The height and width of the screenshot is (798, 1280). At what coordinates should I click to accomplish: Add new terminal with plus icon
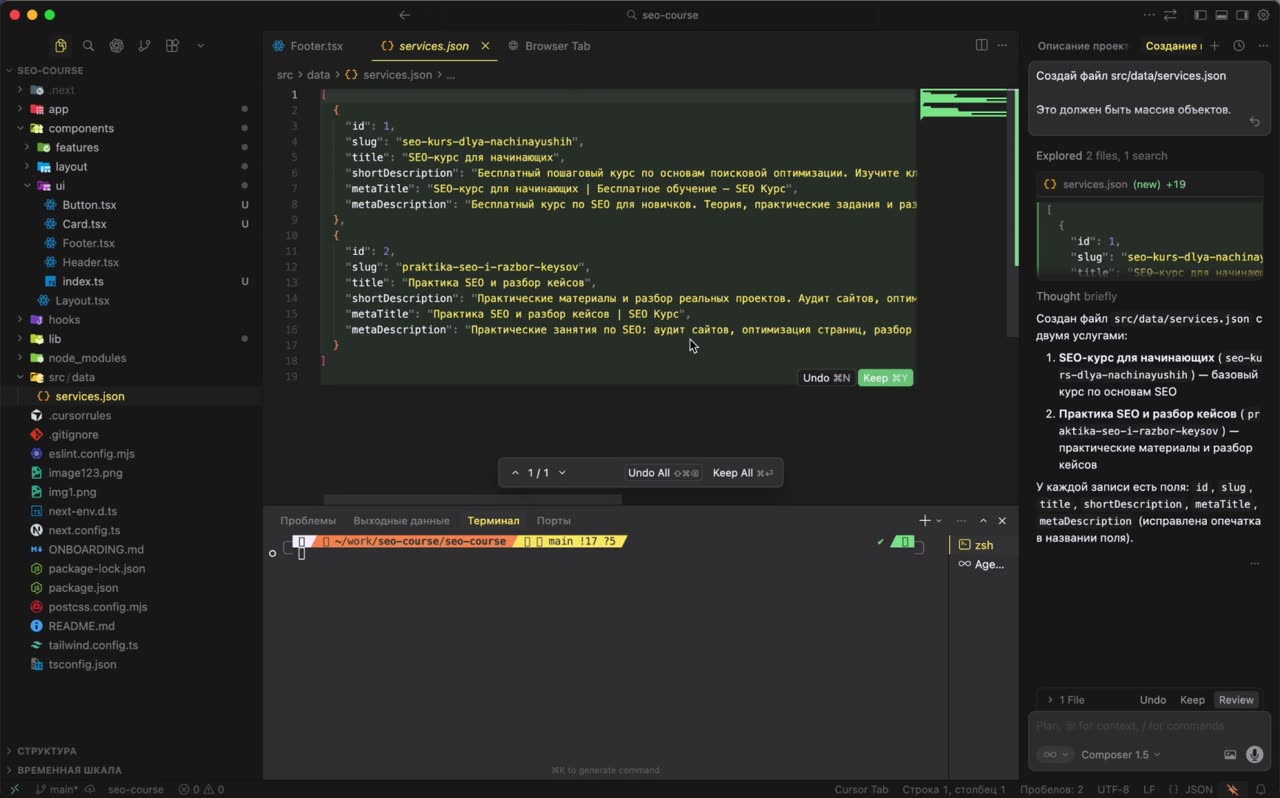coord(925,520)
